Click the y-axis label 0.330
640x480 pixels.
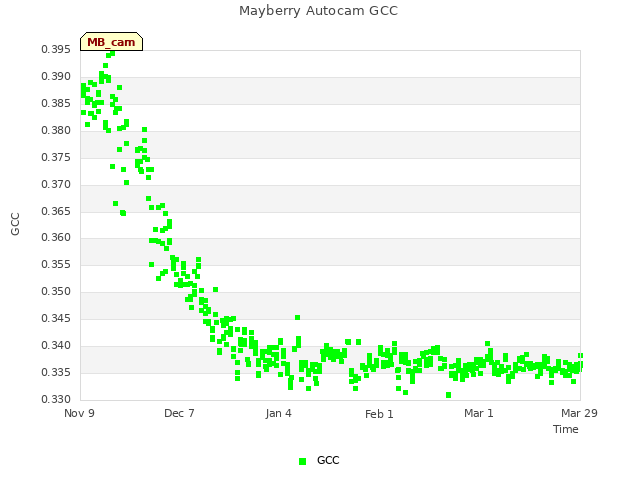(56, 399)
